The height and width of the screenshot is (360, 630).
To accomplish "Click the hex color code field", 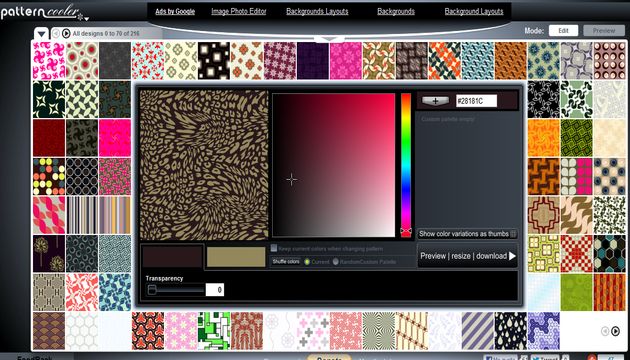I will [476, 101].
